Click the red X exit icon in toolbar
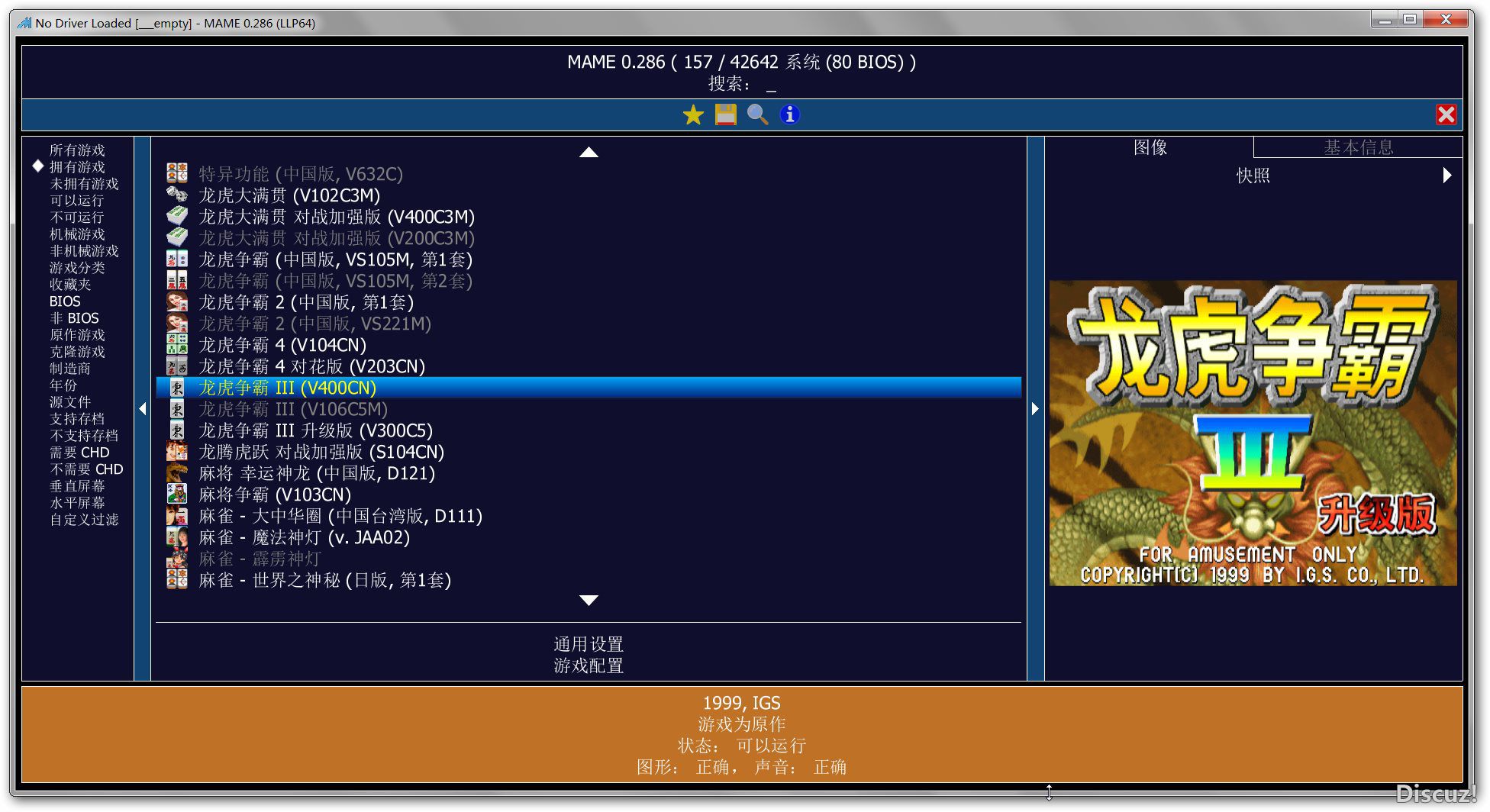The width and height of the screenshot is (1490, 812). click(1446, 114)
